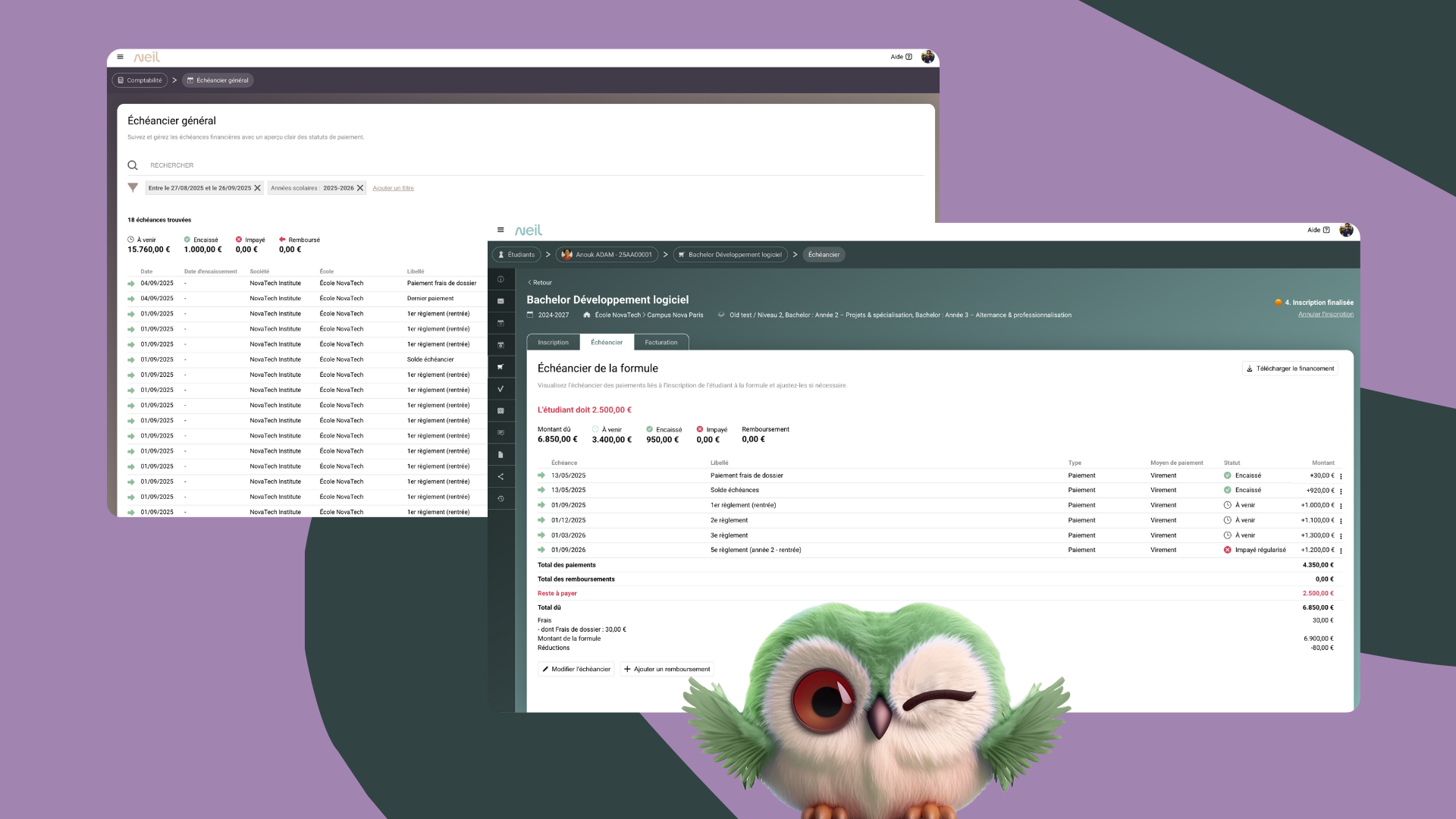Viewport: 1456px width, 819px height.
Task: Switch to the Facturation tab
Action: click(661, 343)
